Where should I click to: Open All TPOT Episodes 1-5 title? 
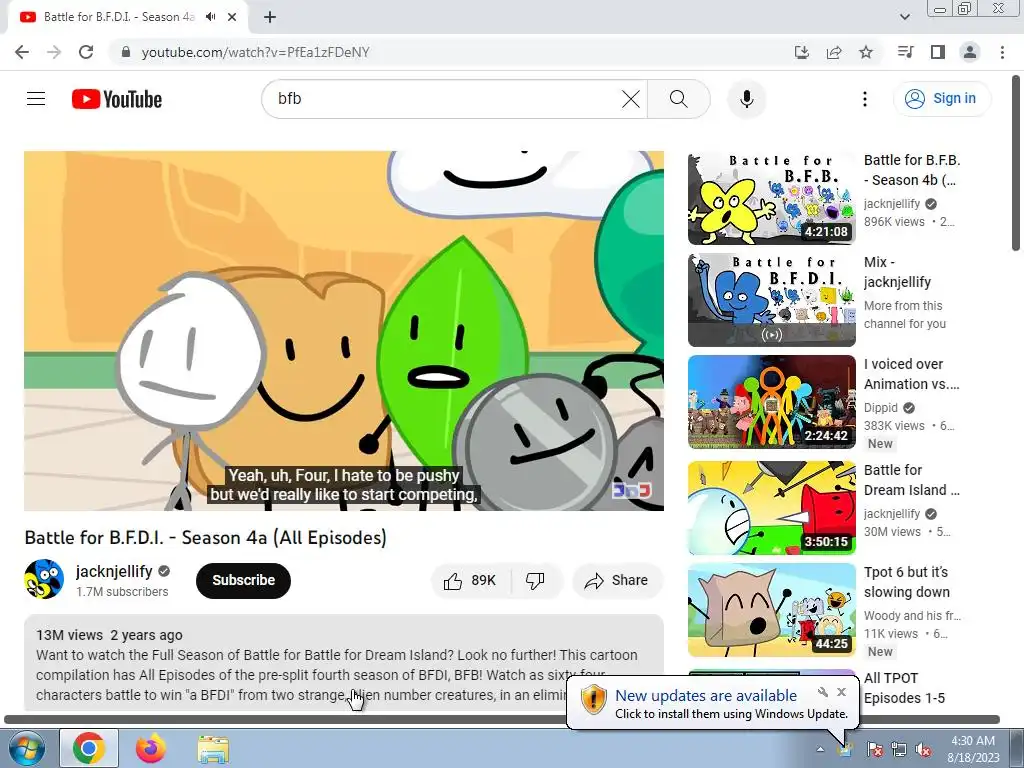(x=904, y=688)
